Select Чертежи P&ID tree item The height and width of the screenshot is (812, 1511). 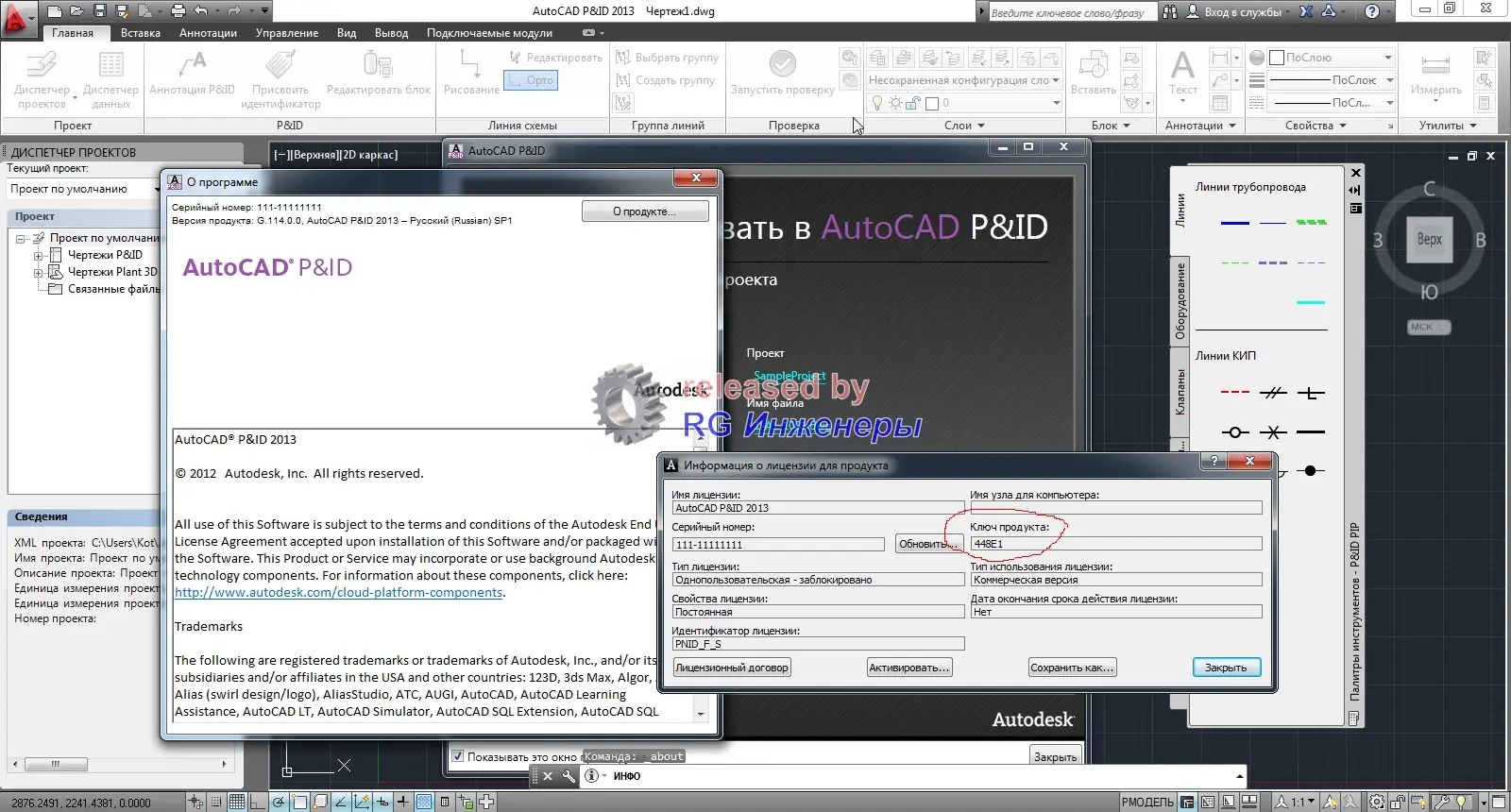pos(105,255)
